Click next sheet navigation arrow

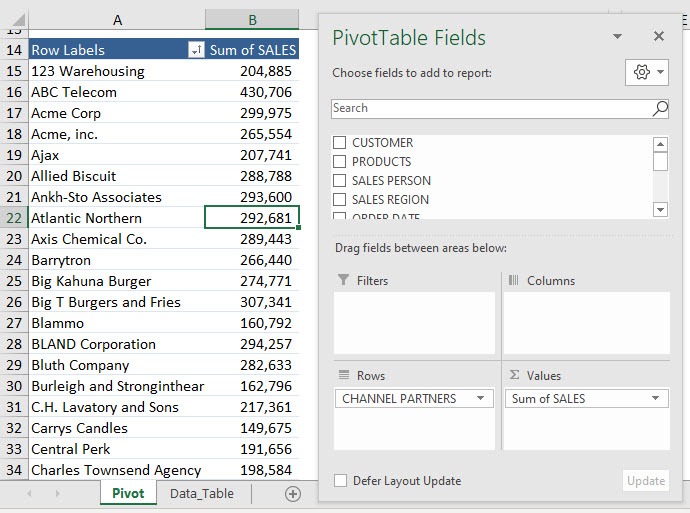[57, 494]
